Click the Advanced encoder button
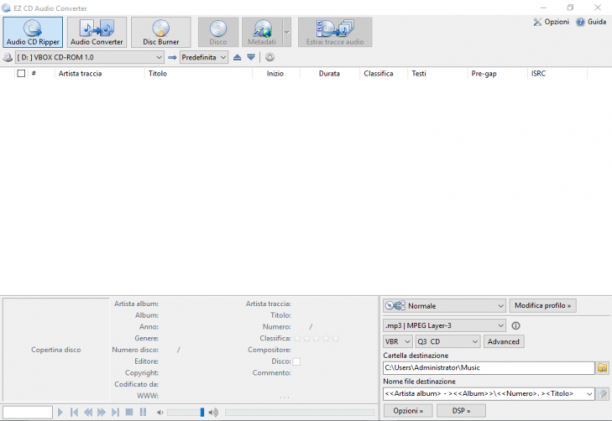612x421 pixels. (x=503, y=341)
